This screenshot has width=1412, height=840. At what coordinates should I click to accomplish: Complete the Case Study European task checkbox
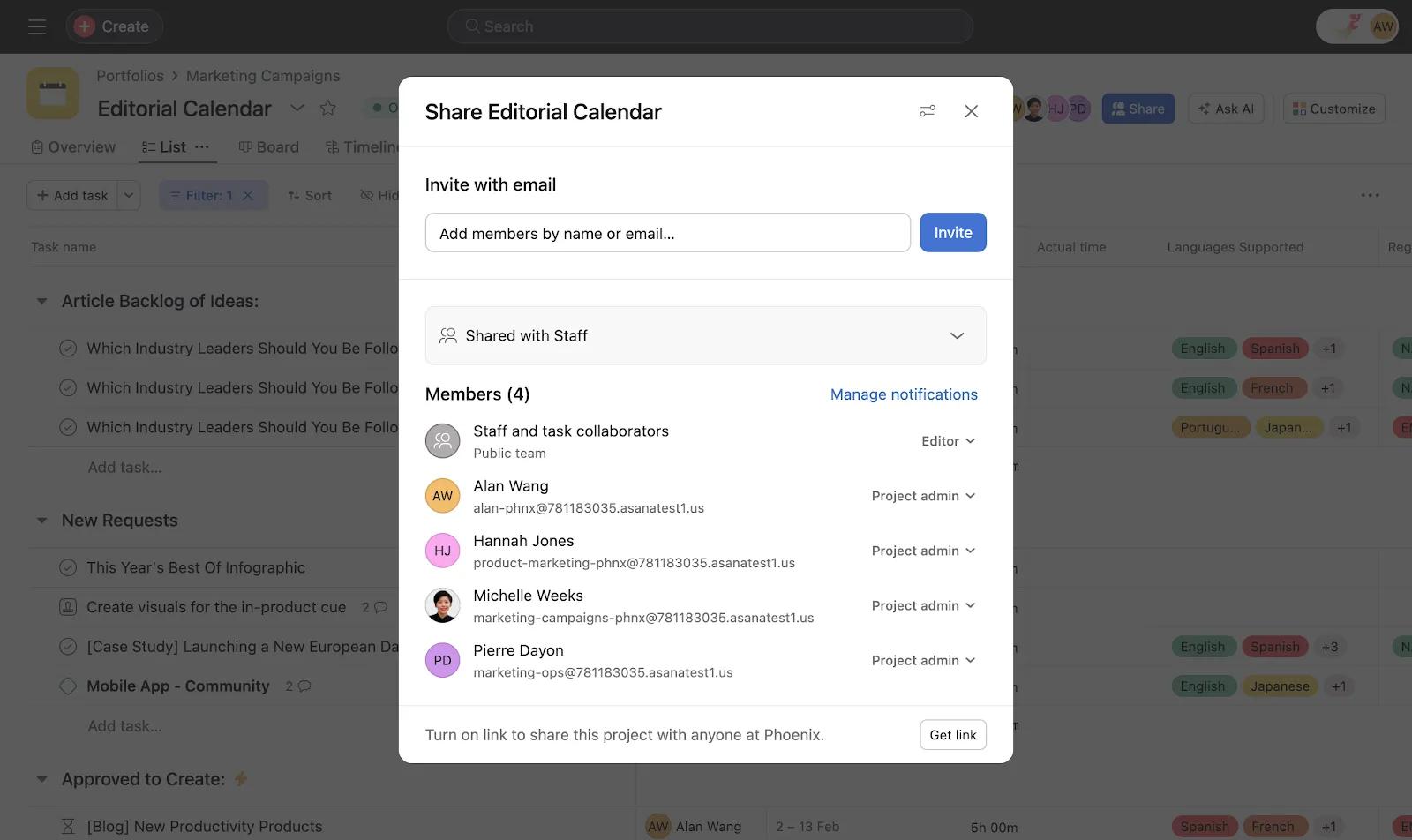pyautogui.click(x=68, y=647)
